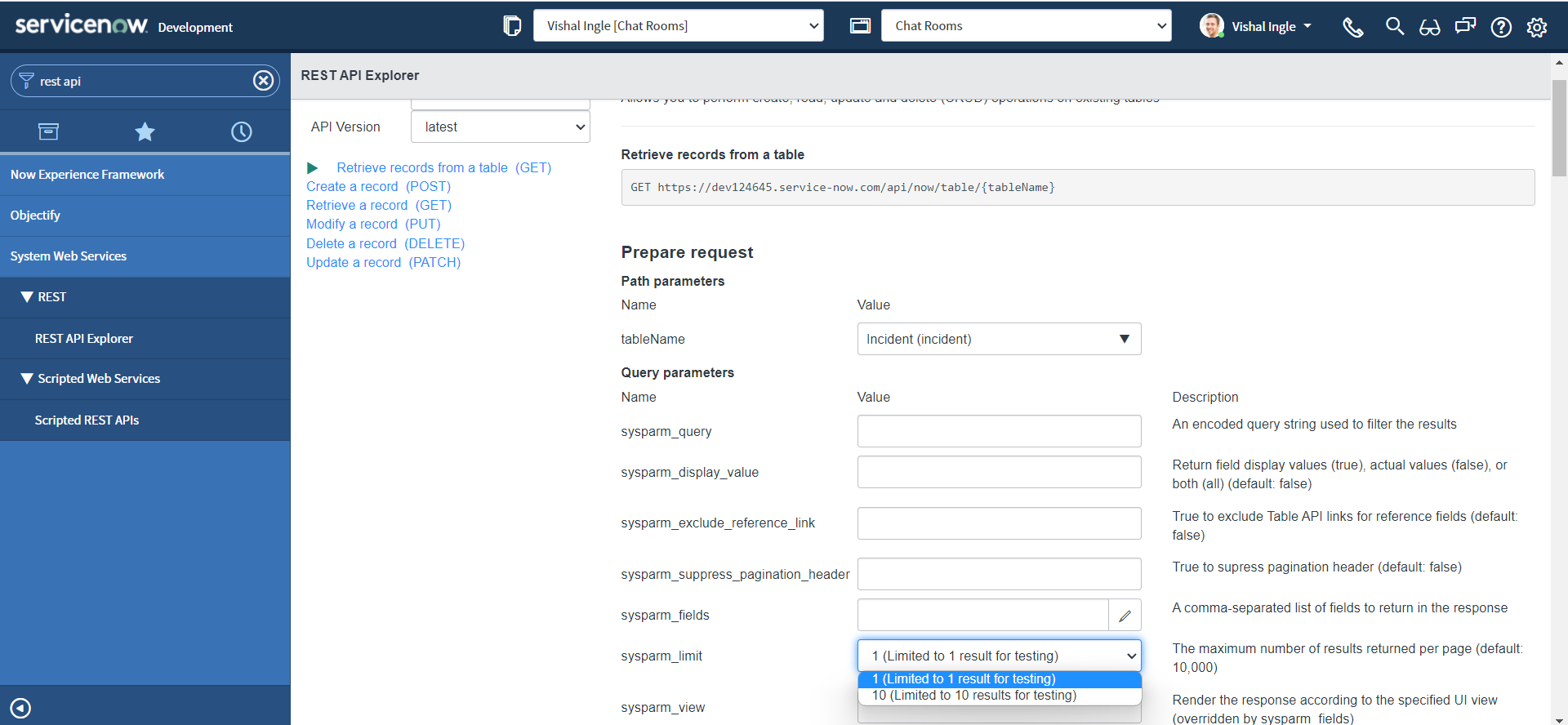Click the Vishal Ingle avatar picture
1568x725 pixels.
click(x=1211, y=26)
